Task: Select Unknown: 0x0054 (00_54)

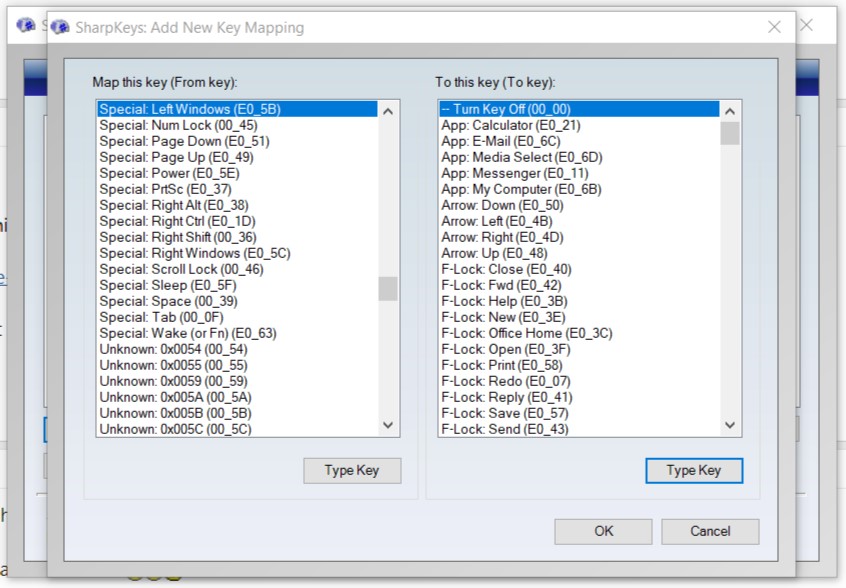Action: point(237,350)
